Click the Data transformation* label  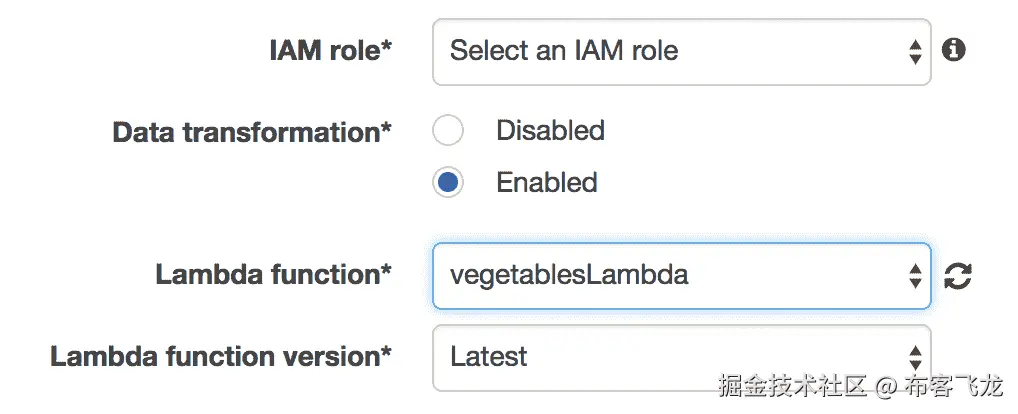(x=252, y=133)
